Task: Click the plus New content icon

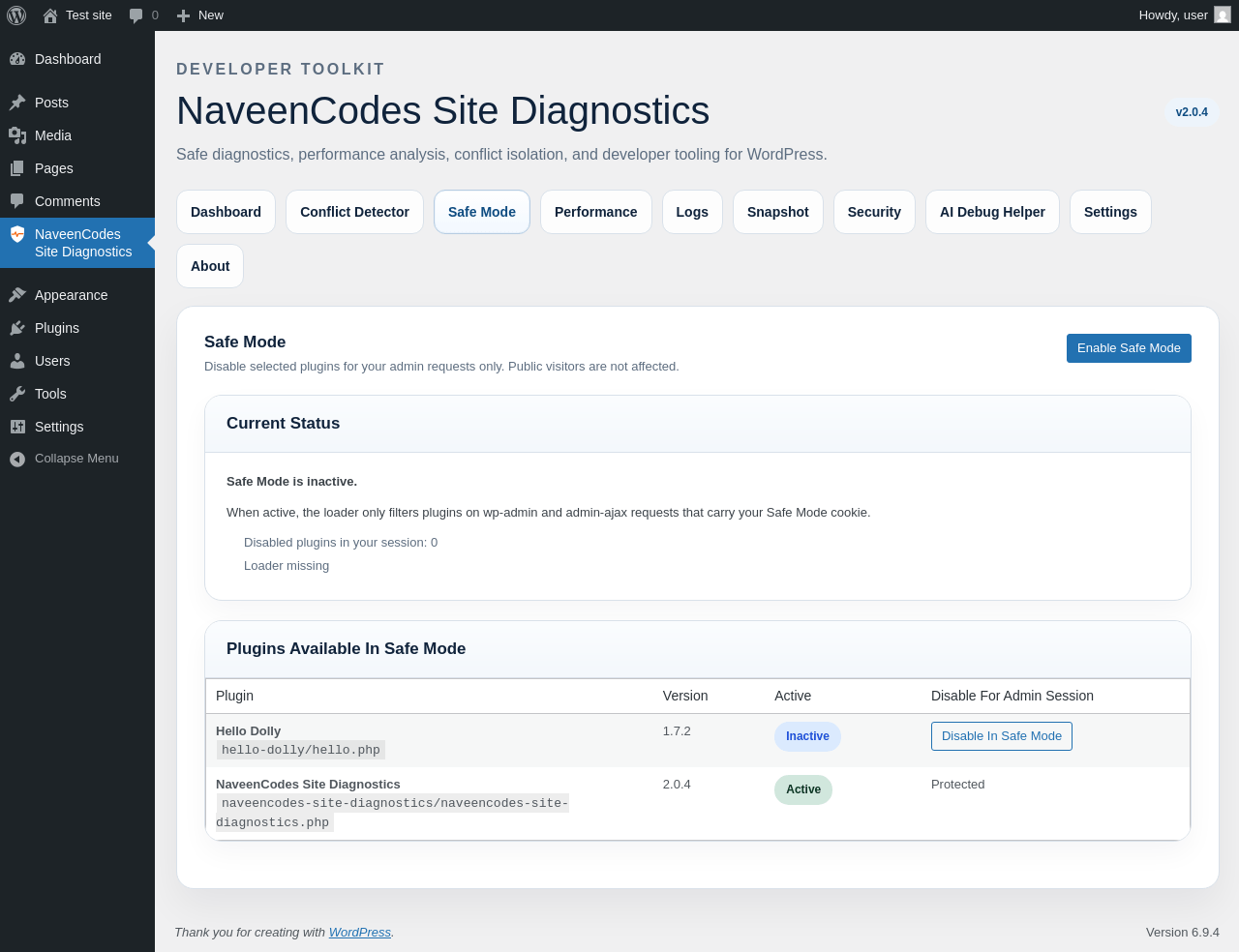Action: pyautogui.click(x=183, y=15)
